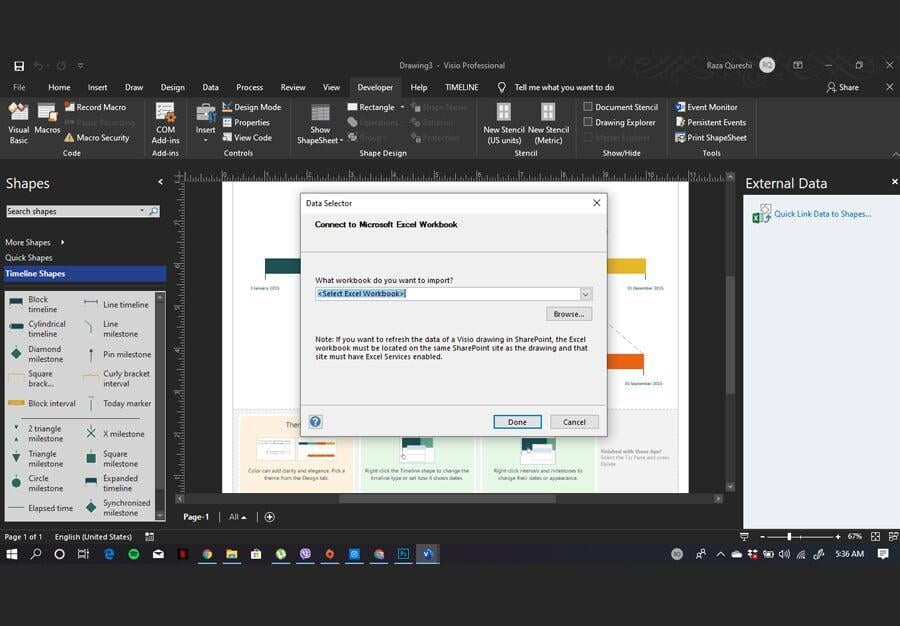
Task: Open the Rectangle tool dropdown arrow
Action: click(402, 107)
